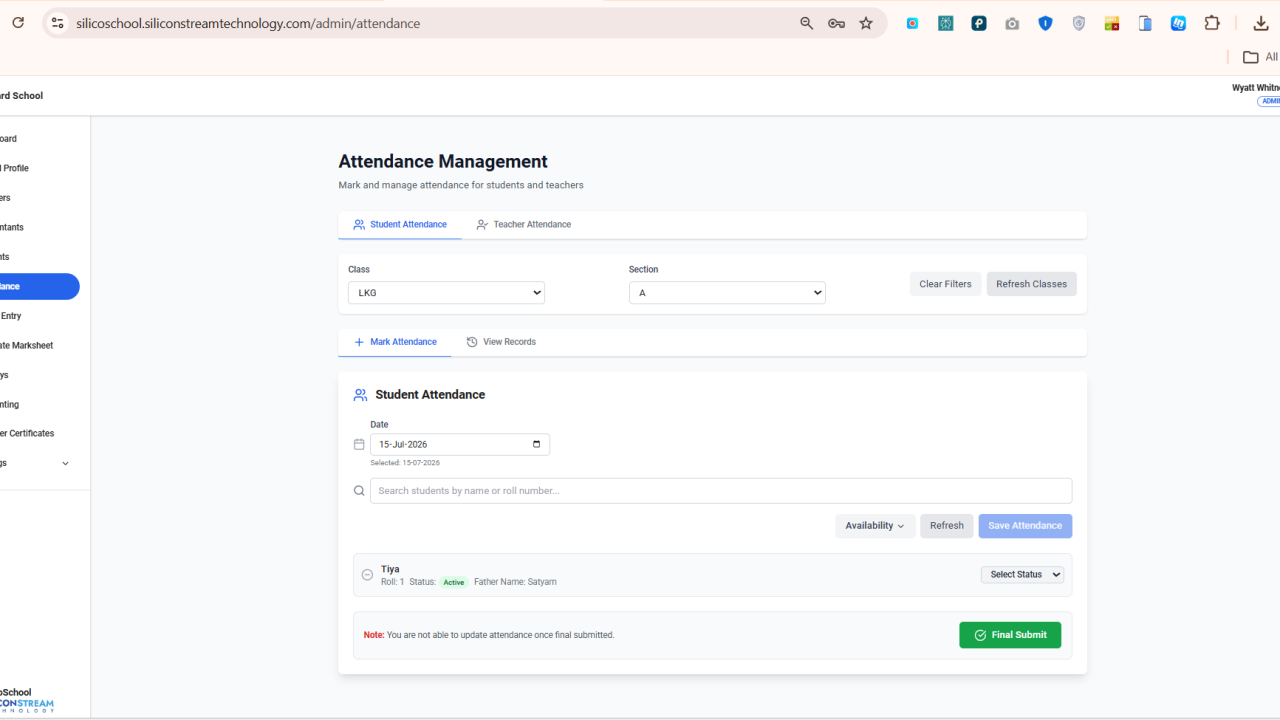Viewport: 1280px width, 720px height.
Task: Open the gray shield extension icon
Action: (1078, 23)
